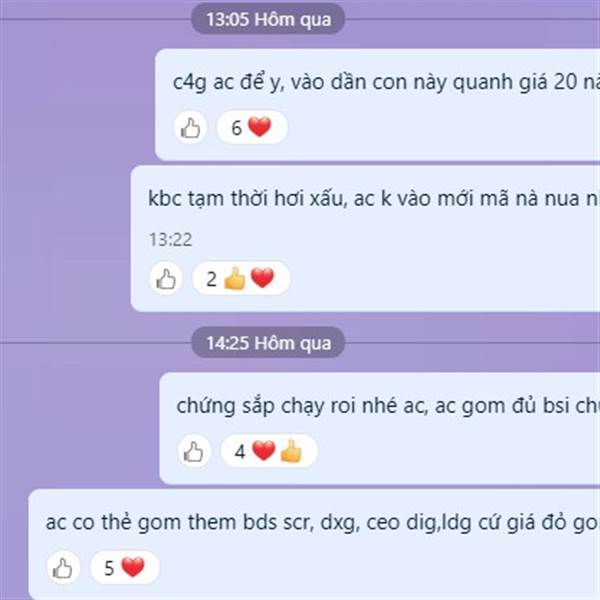The width and height of the screenshot is (600, 600).
Task: Like the 'kbc tạm thời hơi xấu' message
Action: coord(166,278)
